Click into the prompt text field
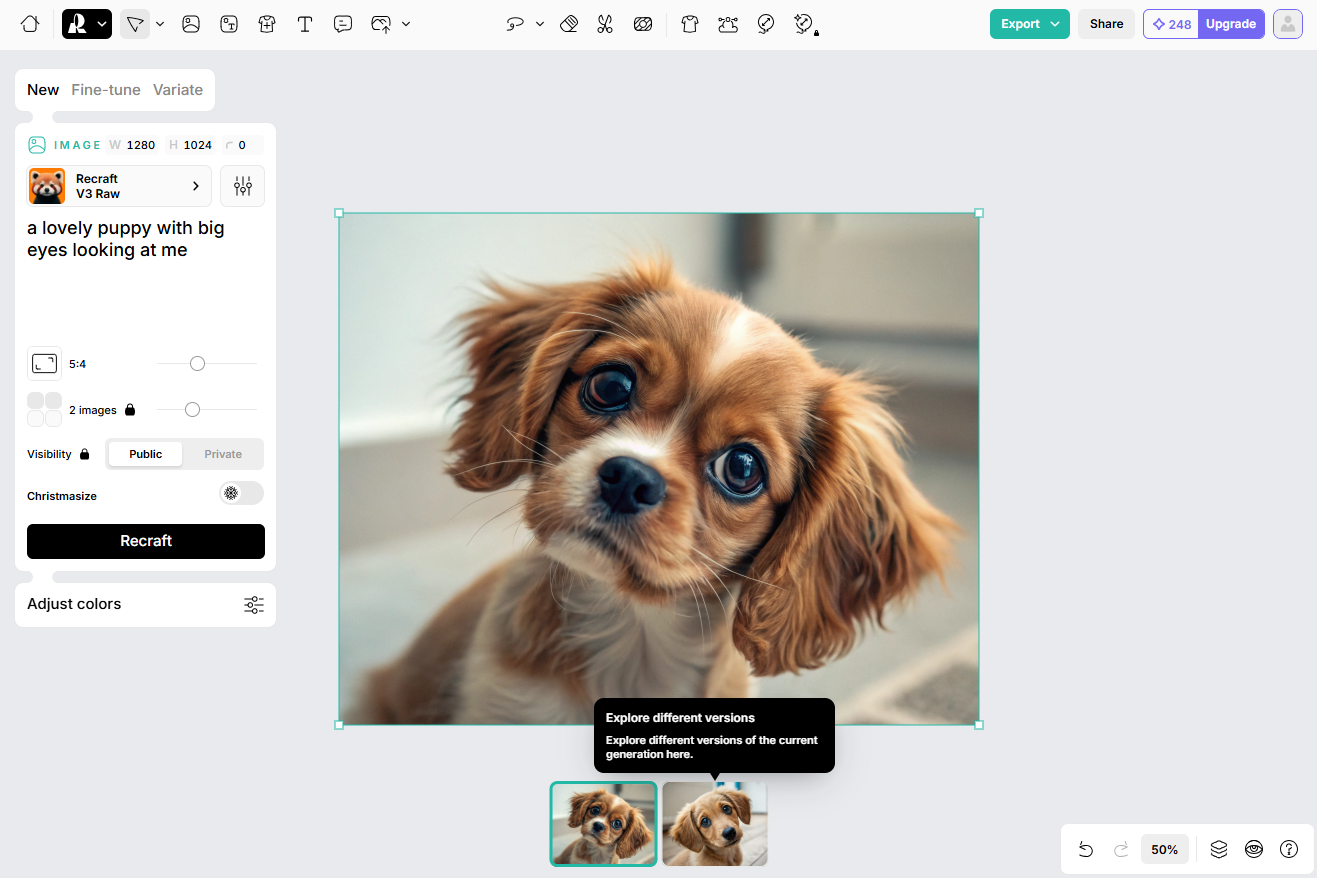Viewport: 1317px width, 878px height. [x=146, y=275]
